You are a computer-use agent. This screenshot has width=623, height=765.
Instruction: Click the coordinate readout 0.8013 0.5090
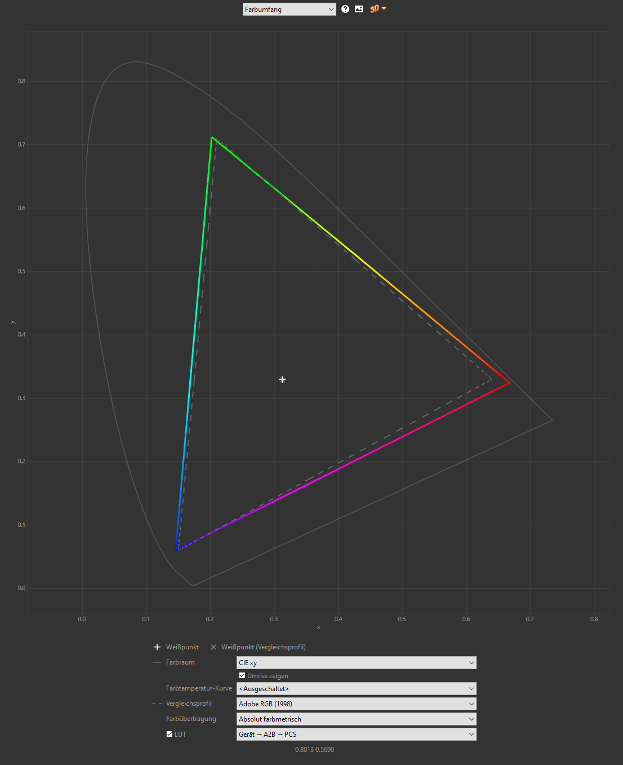click(x=314, y=749)
